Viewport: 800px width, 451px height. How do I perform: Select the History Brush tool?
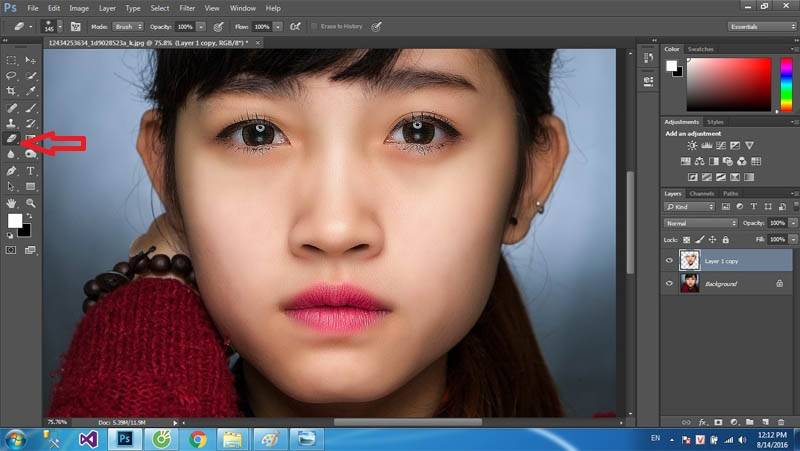(x=31, y=123)
